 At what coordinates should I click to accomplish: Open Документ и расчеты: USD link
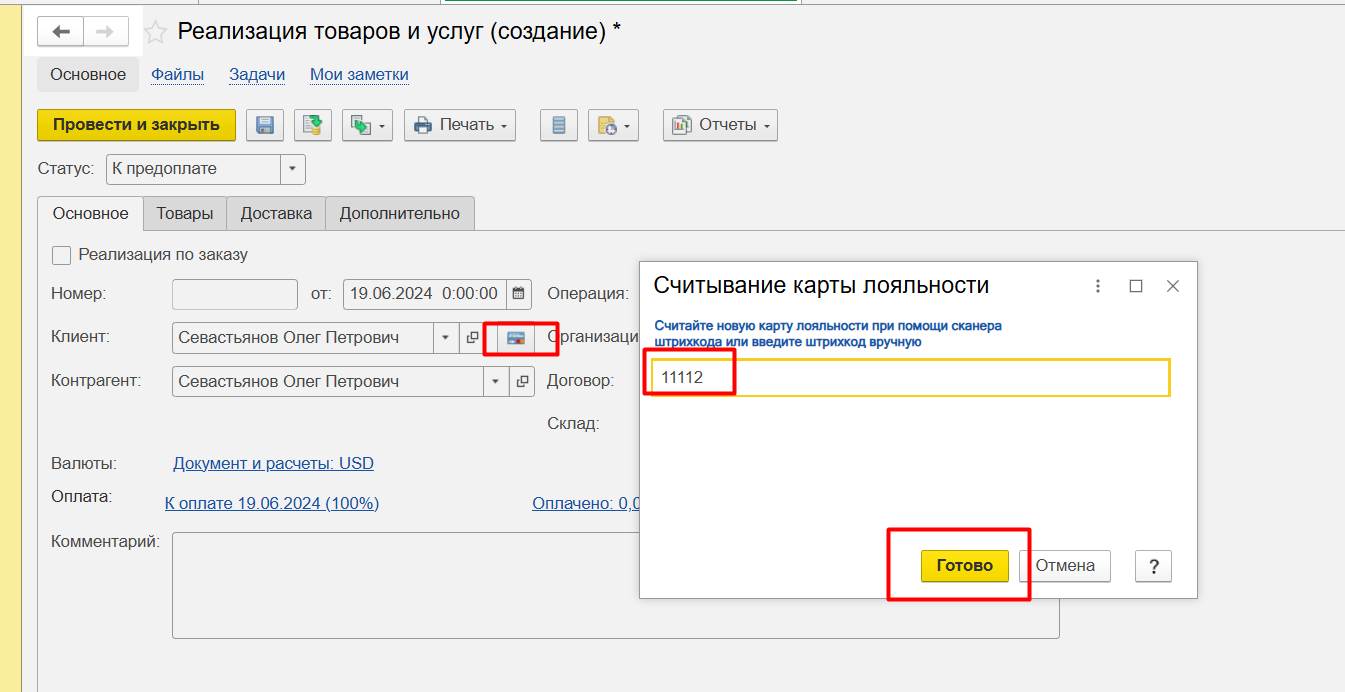(273, 463)
